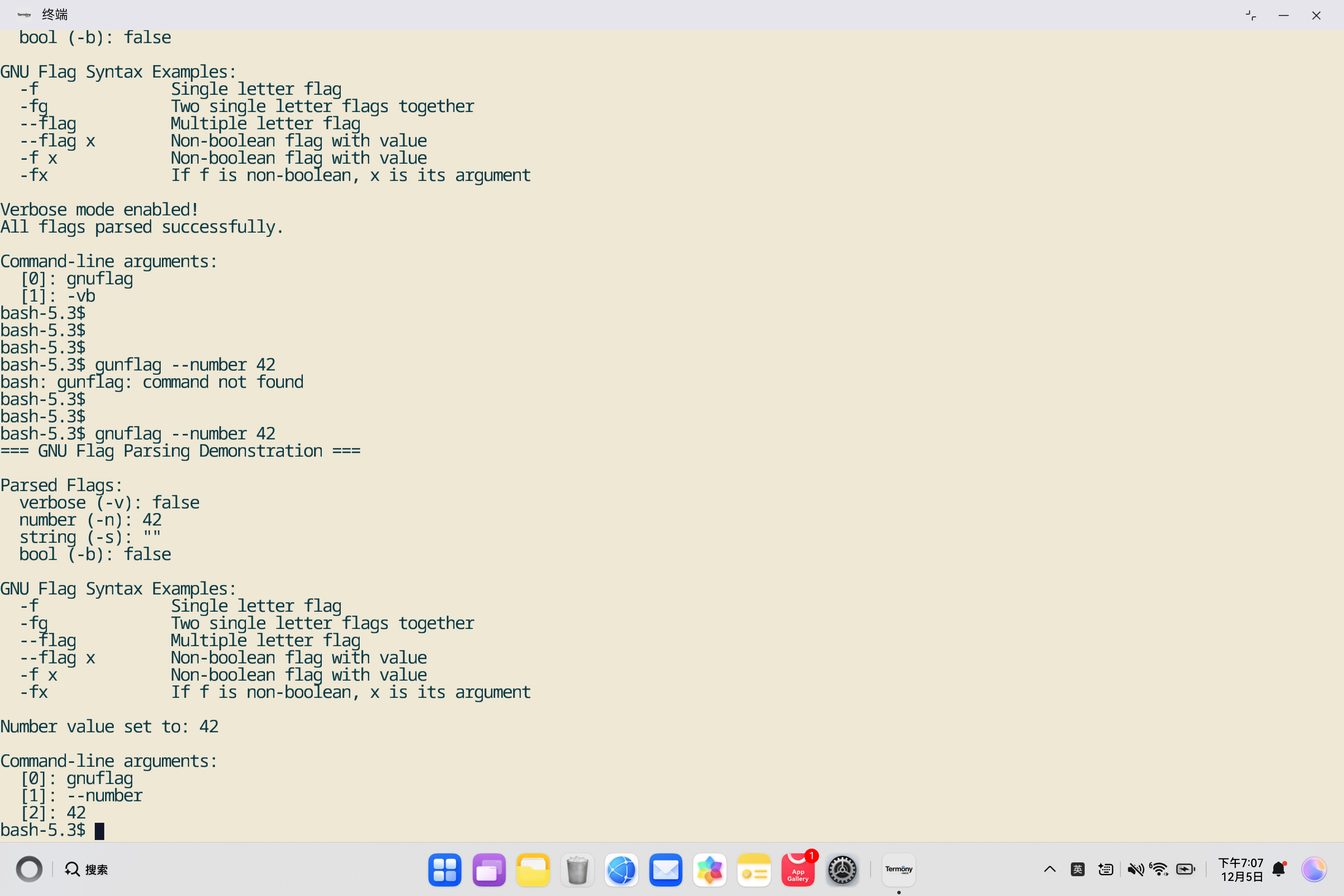The height and width of the screenshot is (896, 1344).
Task: Switch the 英 input language indicator
Action: [x=1078, y=870]
